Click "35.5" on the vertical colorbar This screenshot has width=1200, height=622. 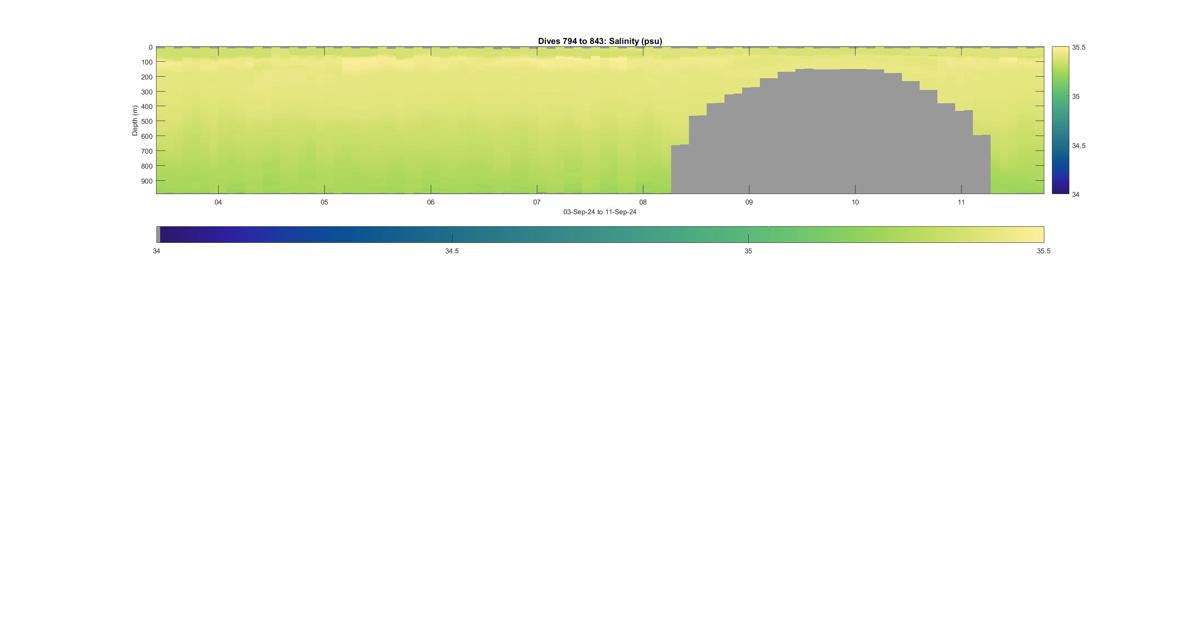pyautogui.click(x=1079, y=48)
